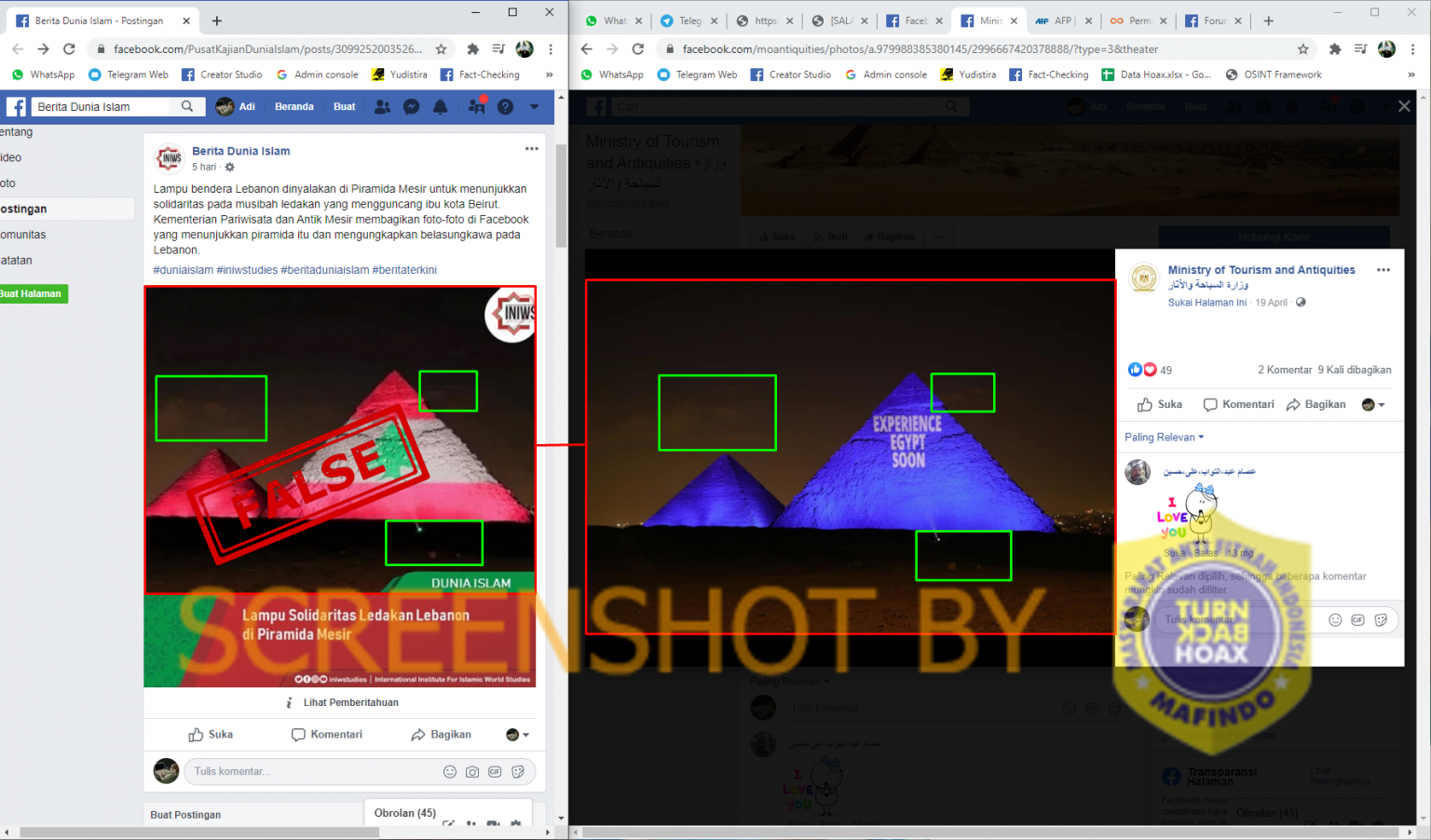Open post options dots on Berita Dunia Islam post
Viewport: 1431px width, 840px height.
pos(531,149)
